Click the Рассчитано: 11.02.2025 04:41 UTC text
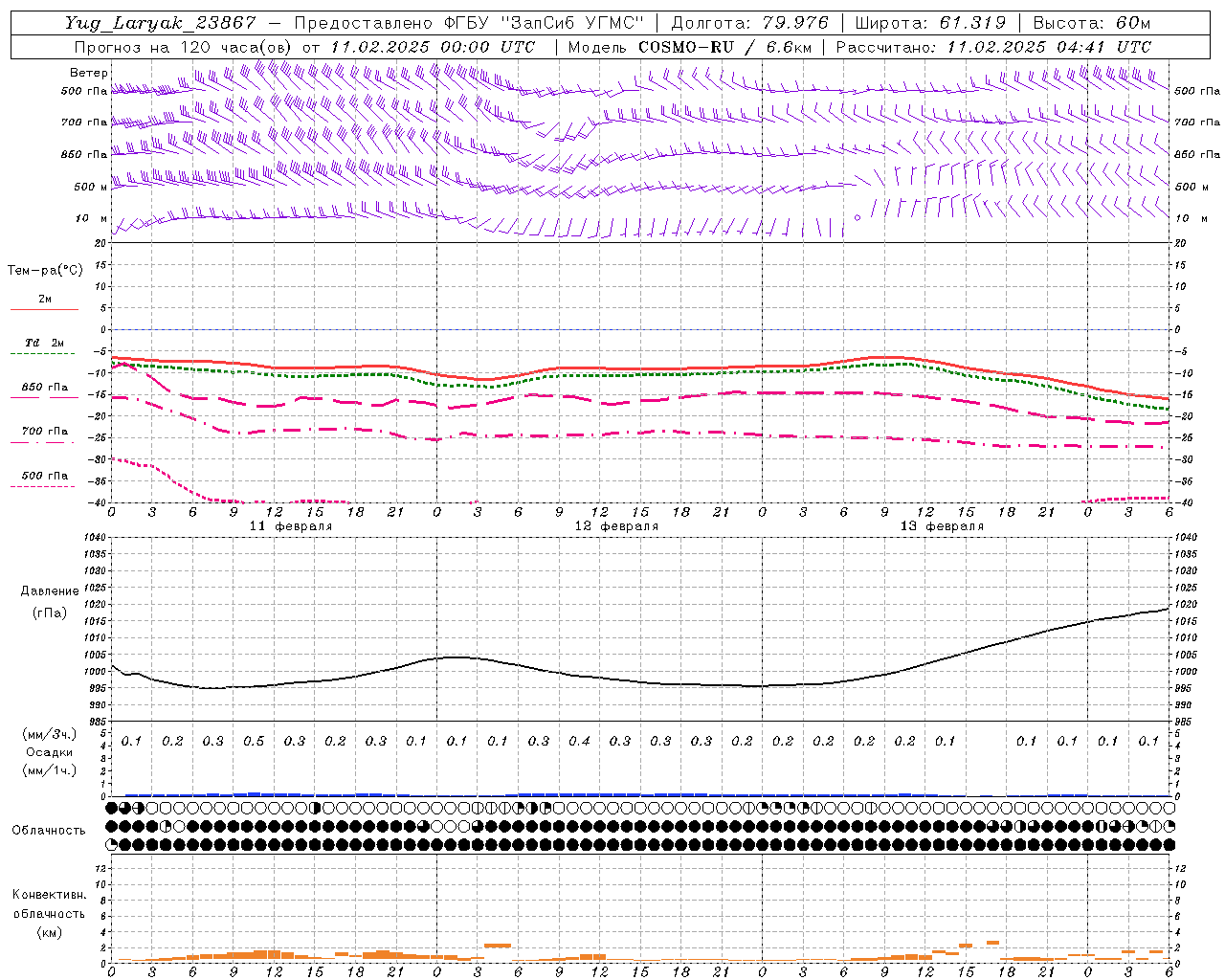 993,47
